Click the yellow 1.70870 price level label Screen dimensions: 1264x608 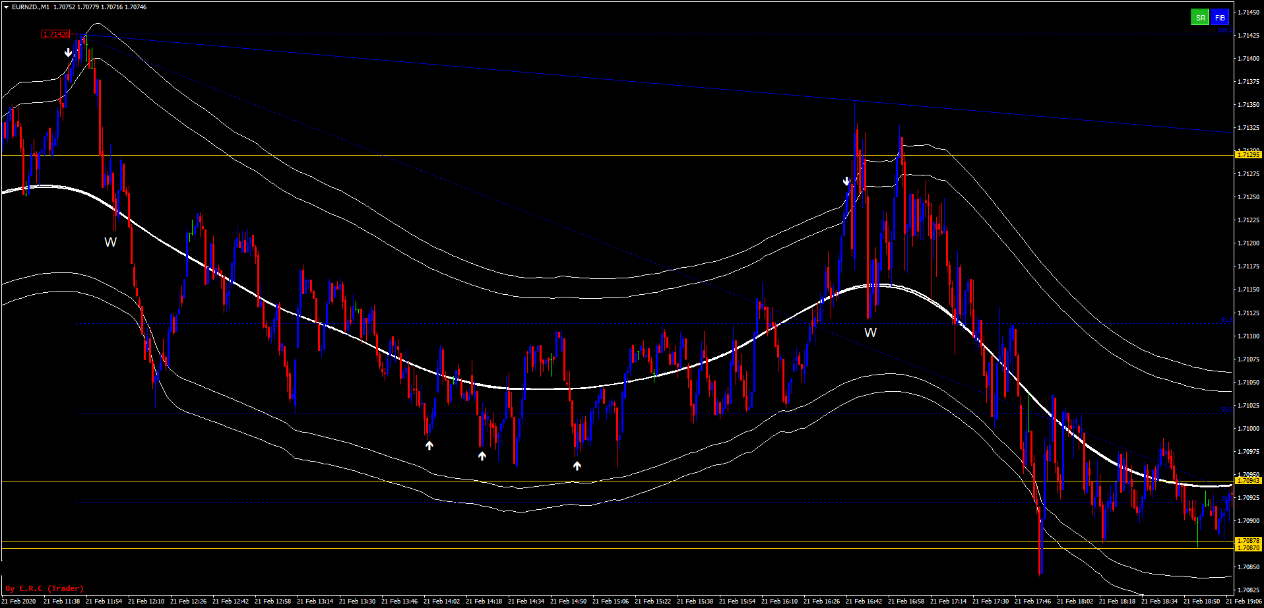1247,548
